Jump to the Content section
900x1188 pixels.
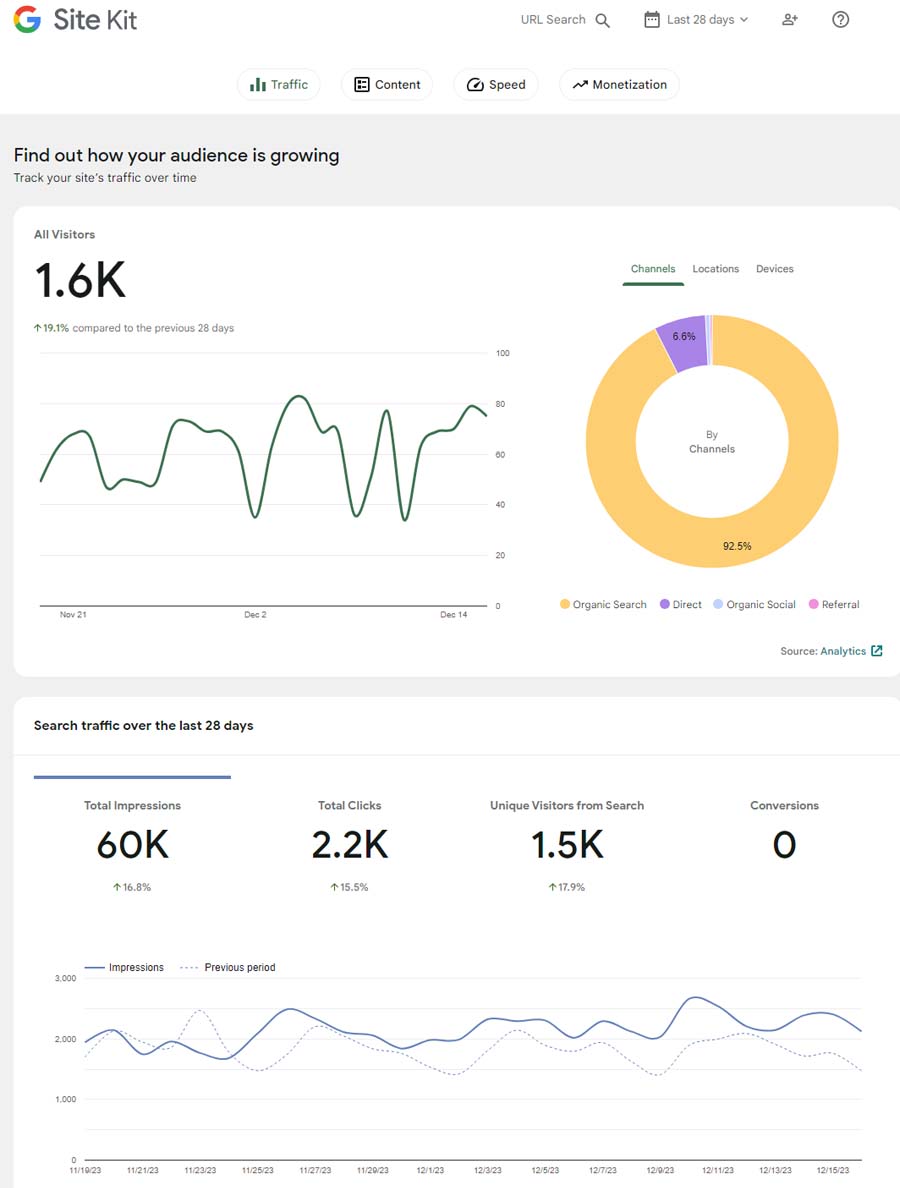[387, 85]
